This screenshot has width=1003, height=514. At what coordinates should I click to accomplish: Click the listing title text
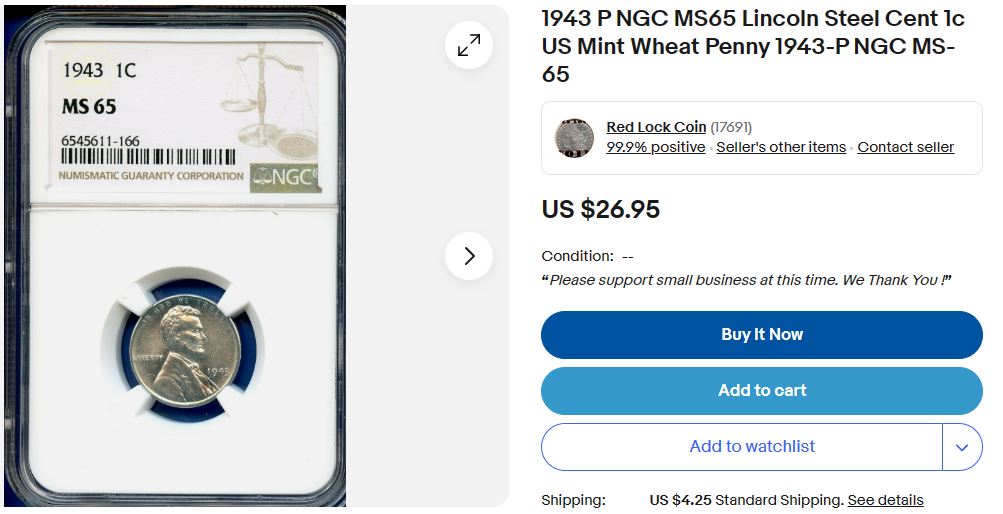tap(751, 46)
